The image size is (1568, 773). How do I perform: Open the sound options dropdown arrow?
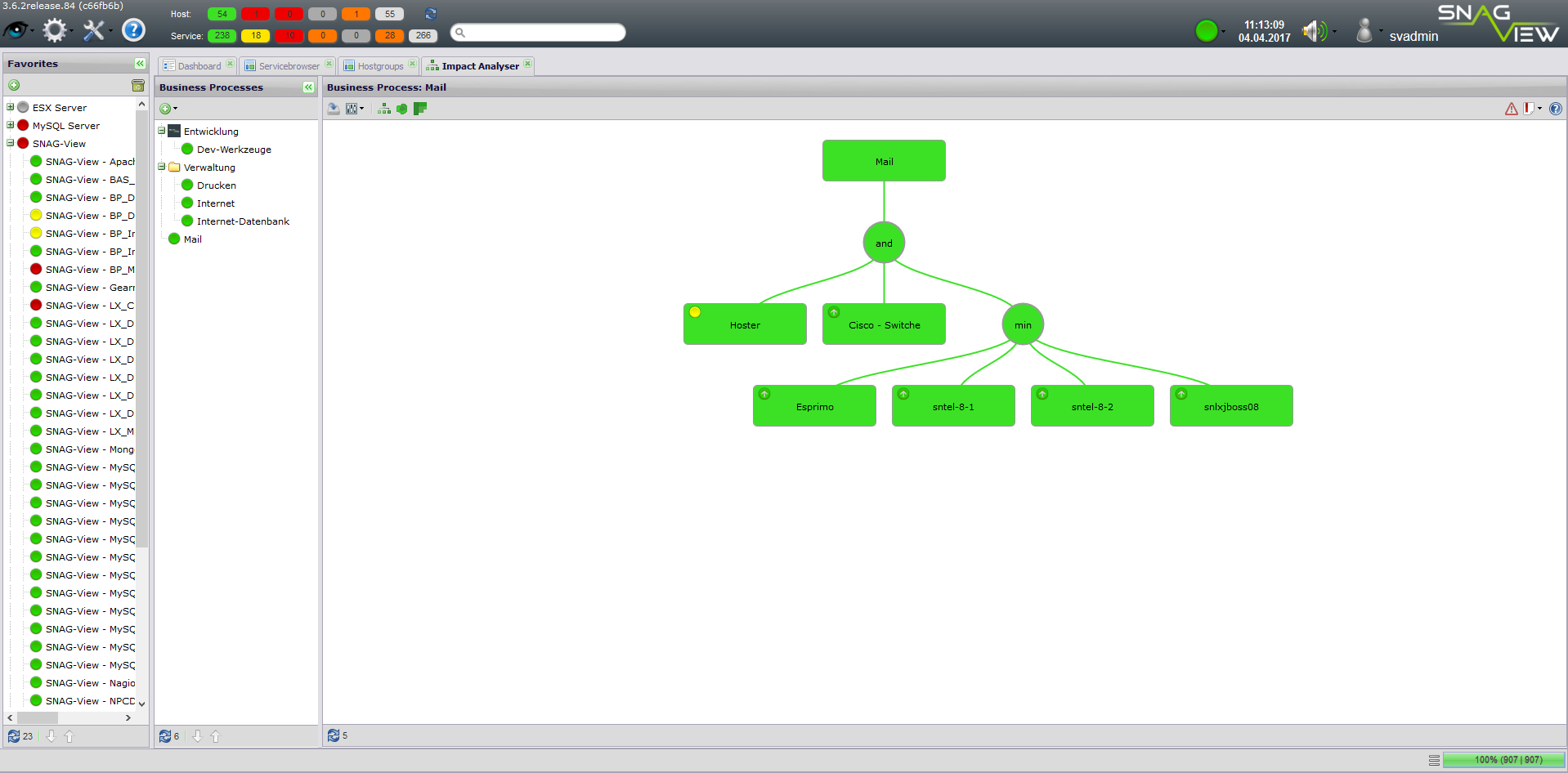point(1335,32)
